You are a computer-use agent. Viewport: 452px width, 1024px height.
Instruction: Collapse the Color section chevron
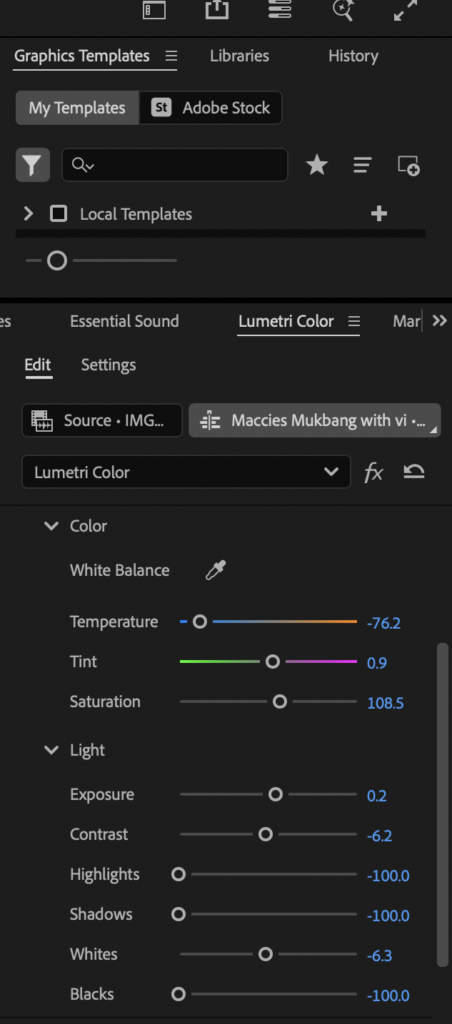click(x=51, y=526)
